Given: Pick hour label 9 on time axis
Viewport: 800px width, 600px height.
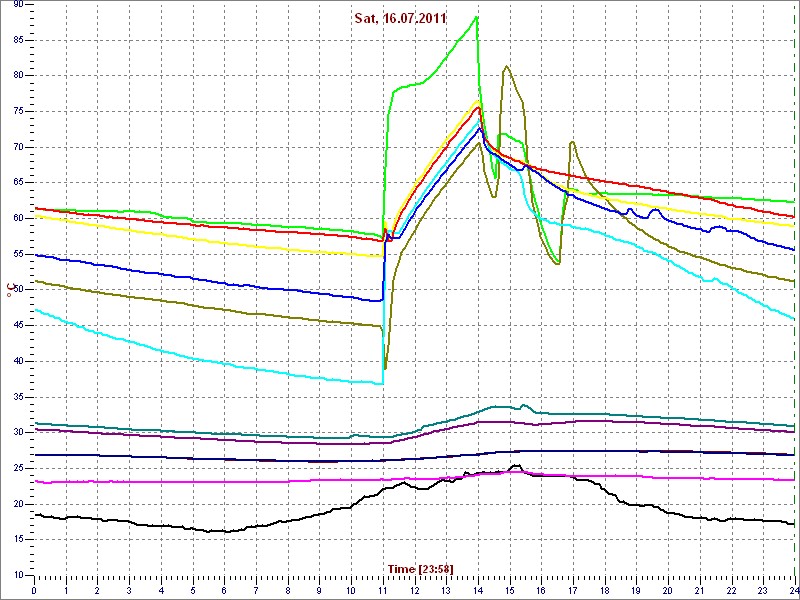Looking at the screenshot, I should [x=319, y=589].
